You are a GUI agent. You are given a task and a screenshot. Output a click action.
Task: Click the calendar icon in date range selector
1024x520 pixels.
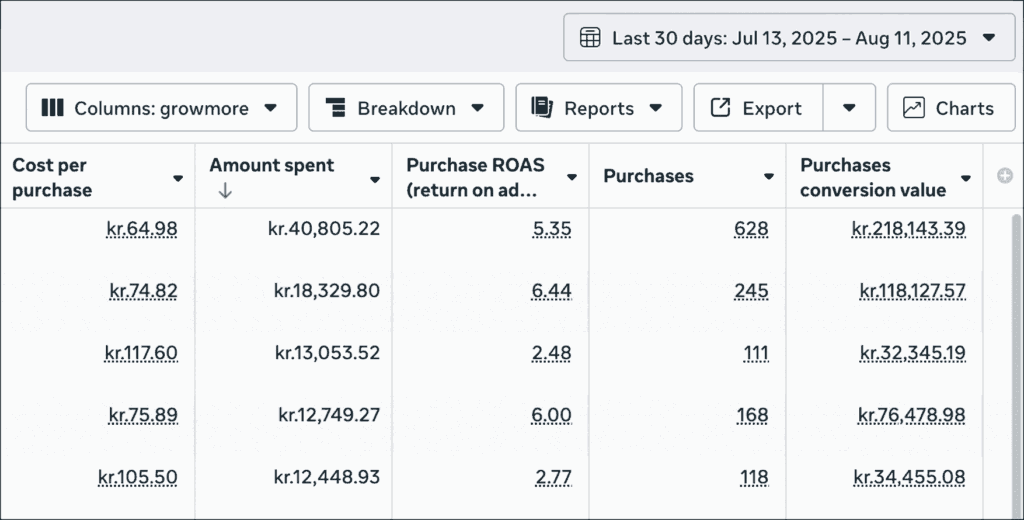click(x=591, y=38)
